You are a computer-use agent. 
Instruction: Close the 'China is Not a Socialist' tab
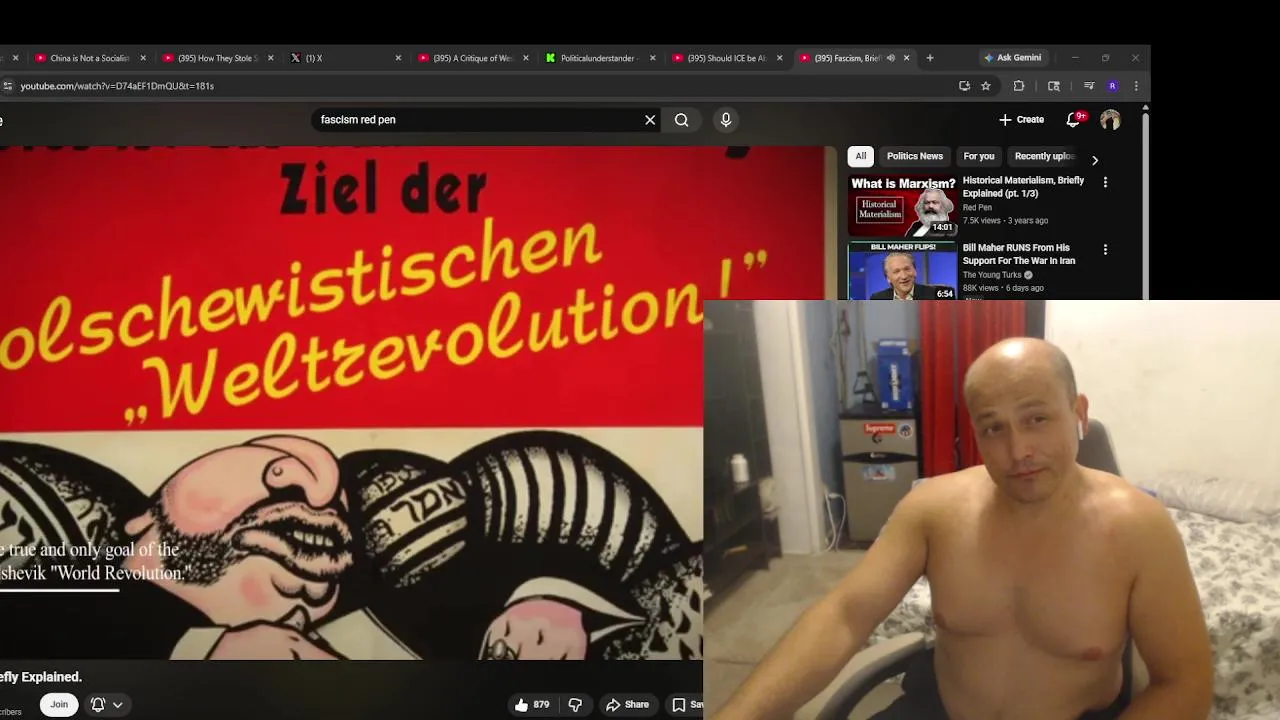point(143,58)
